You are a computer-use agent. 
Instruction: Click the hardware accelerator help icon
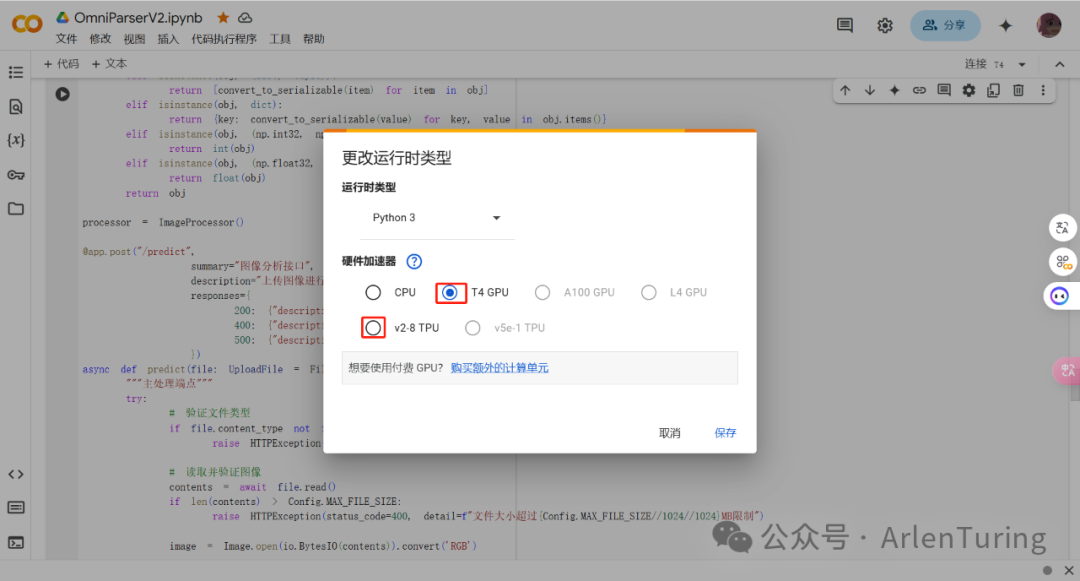click(413, 261)
